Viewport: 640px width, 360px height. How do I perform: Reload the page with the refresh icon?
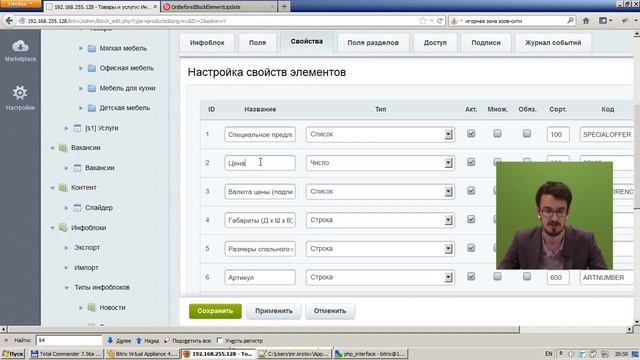coord(440,20)
